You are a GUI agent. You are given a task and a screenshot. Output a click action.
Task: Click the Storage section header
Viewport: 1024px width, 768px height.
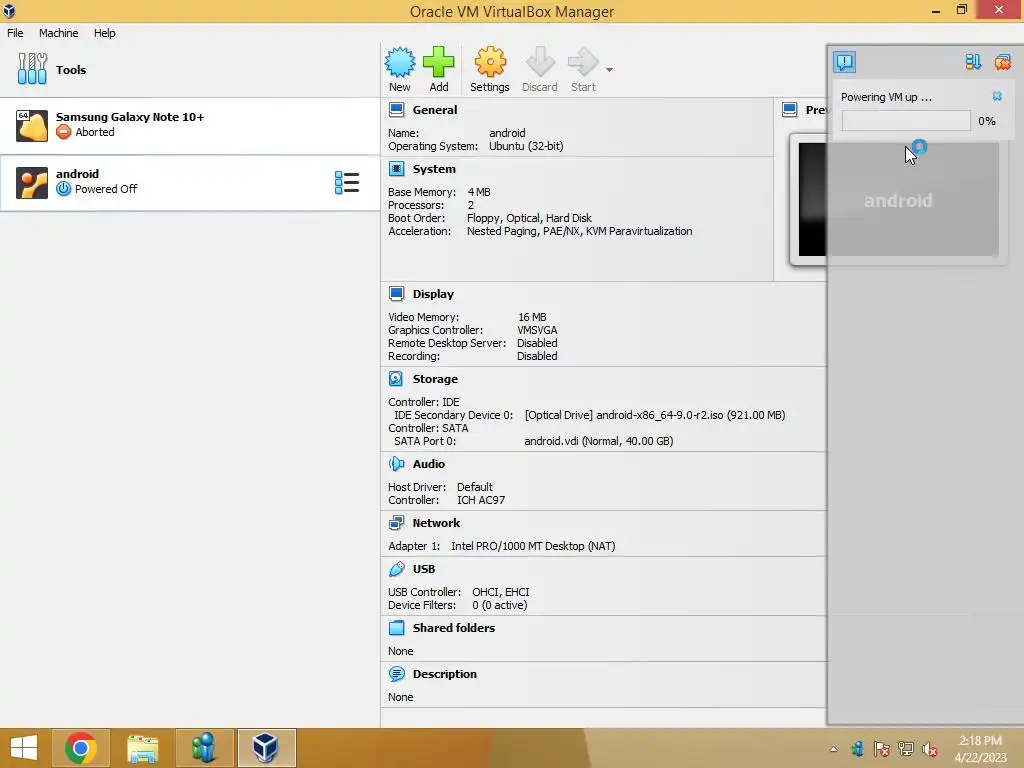(435, 379)
